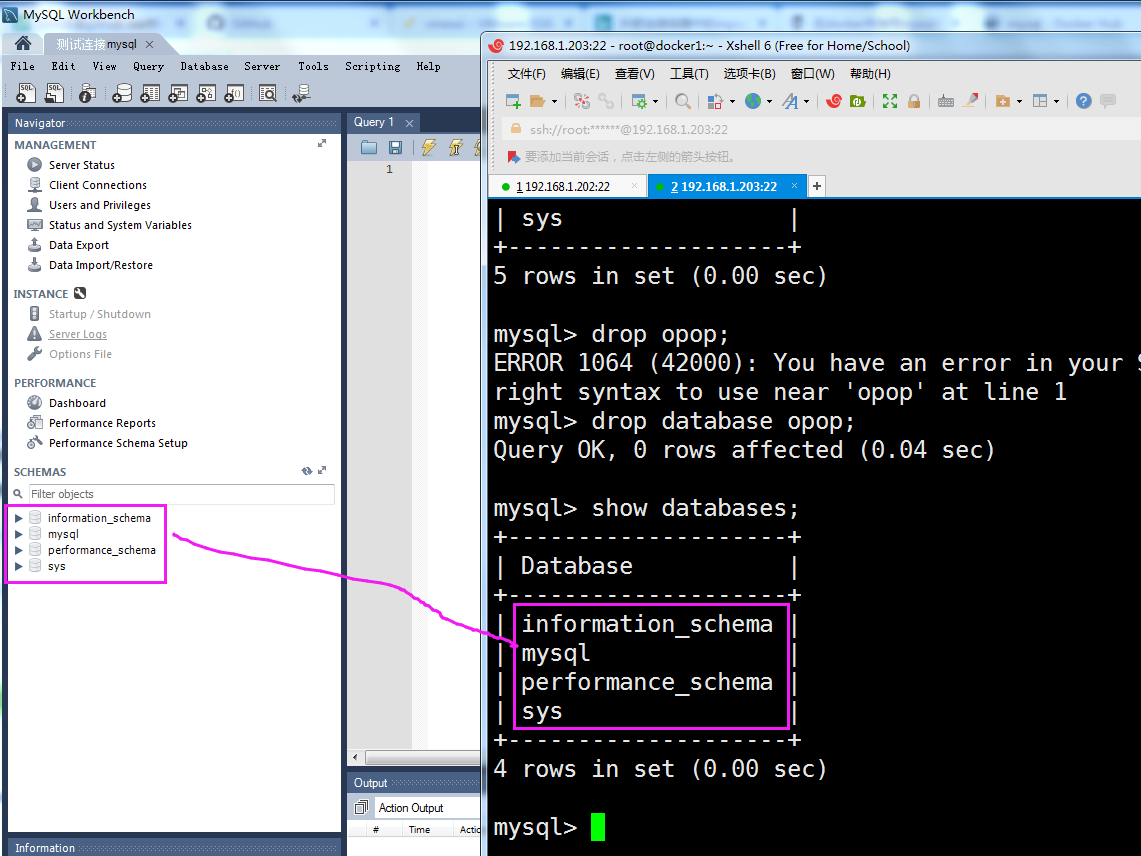Click the create new table icon

(x=150, y=92)
